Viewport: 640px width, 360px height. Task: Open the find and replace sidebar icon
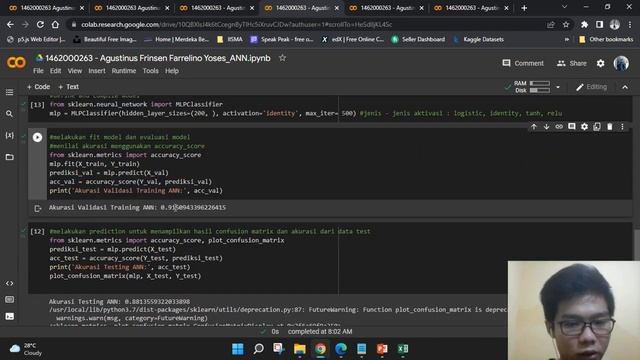[x=9, y=114]
